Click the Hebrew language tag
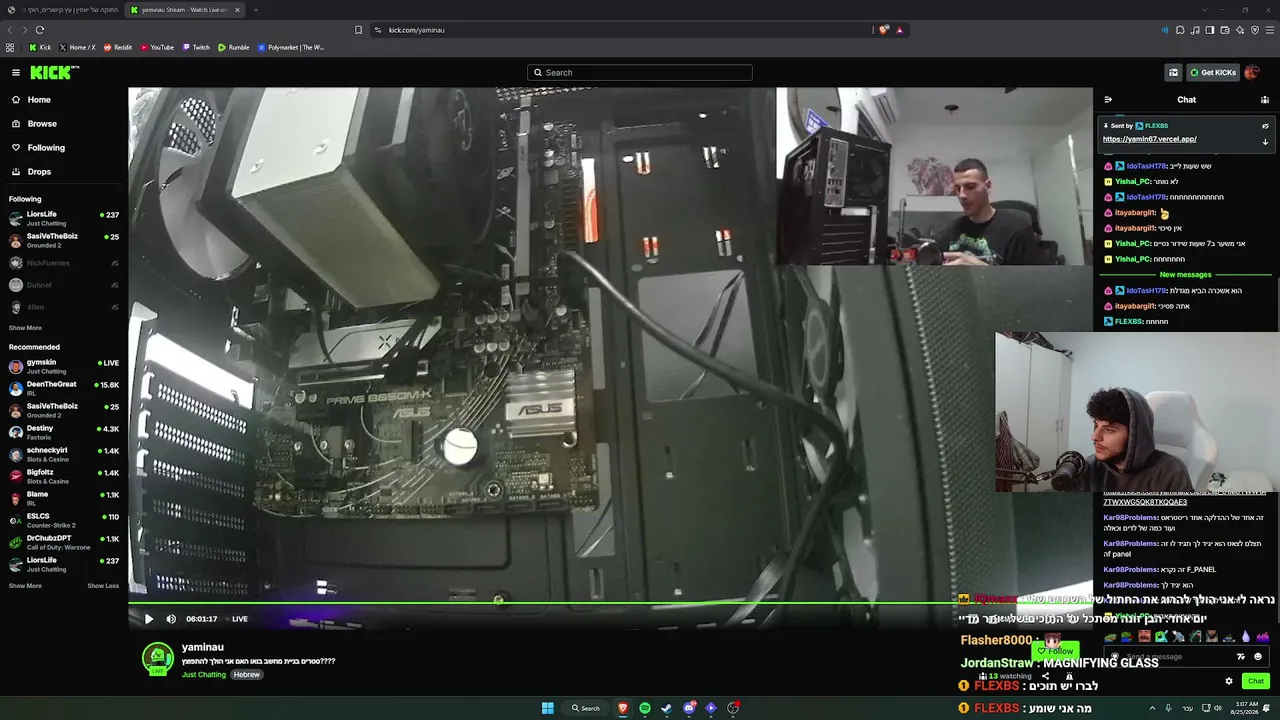The image size is (1280, 720). click(x=247, y=675)
